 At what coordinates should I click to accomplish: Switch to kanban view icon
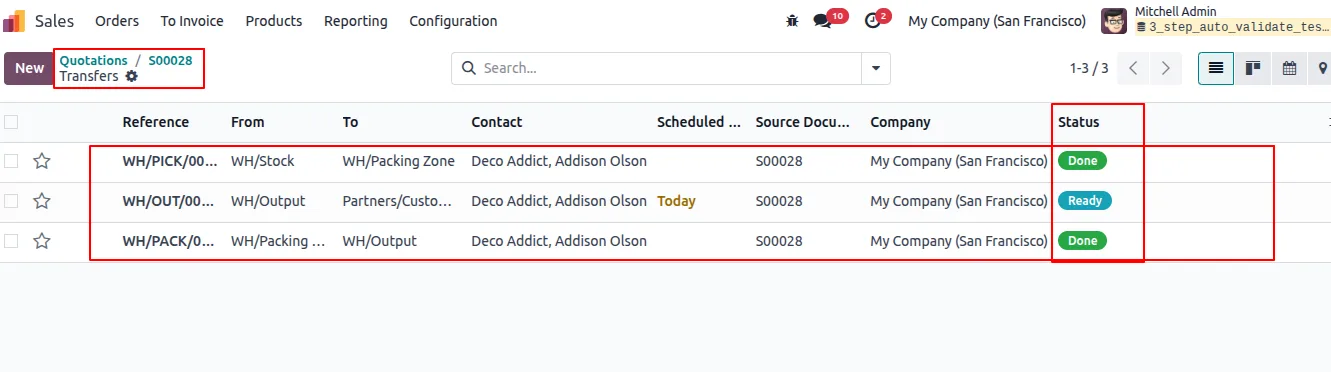point(1252,68)
